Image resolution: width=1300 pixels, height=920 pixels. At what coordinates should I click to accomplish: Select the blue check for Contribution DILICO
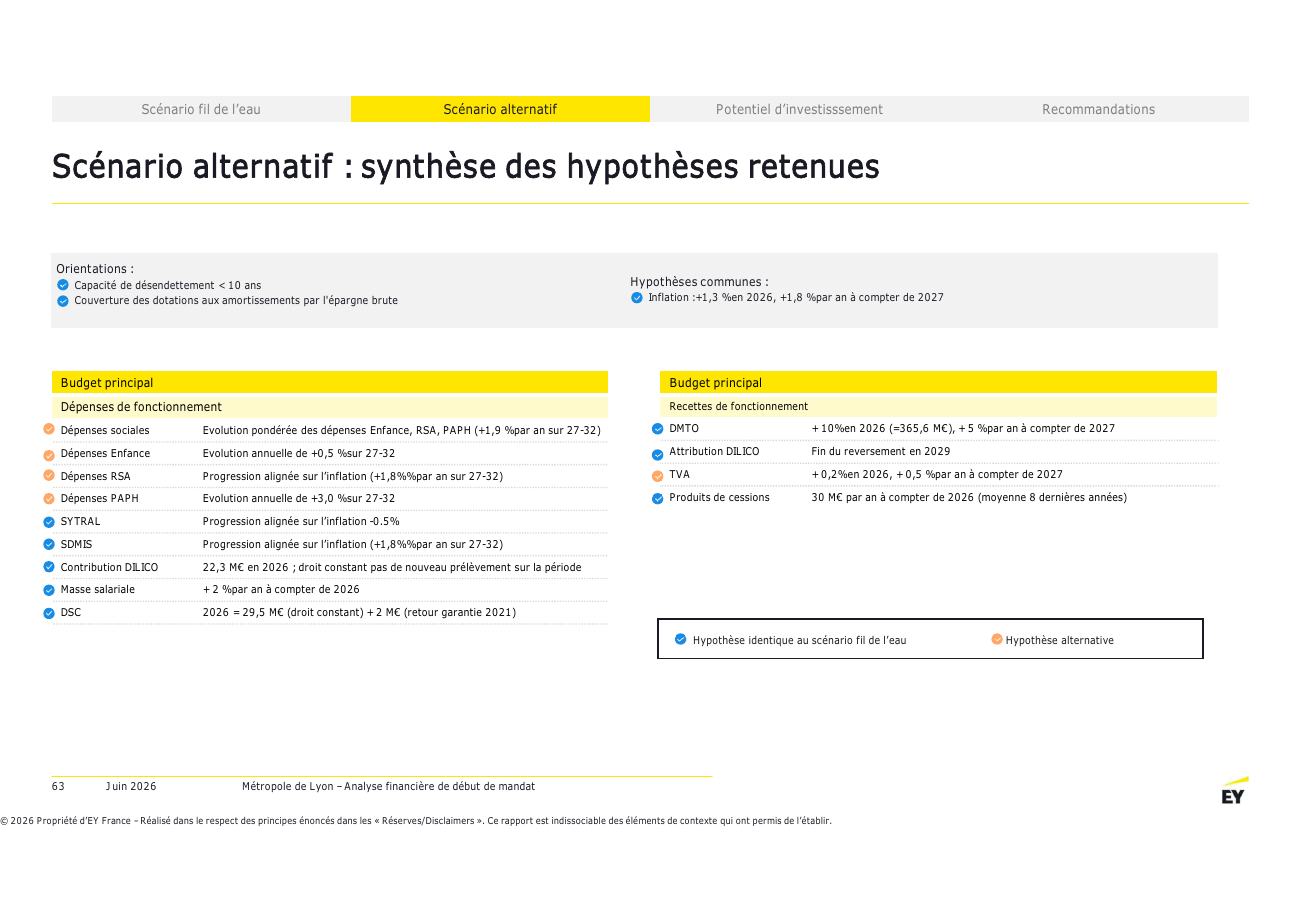coord(49,567)
